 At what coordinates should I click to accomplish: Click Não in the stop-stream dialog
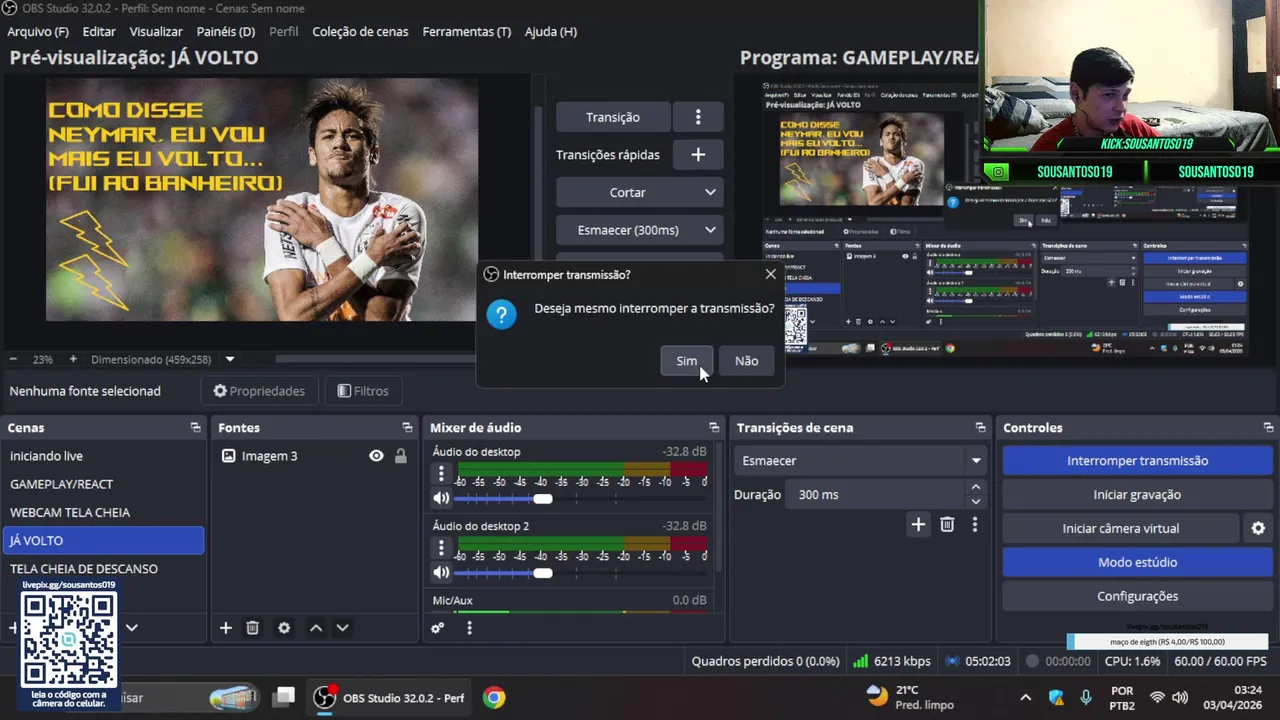pos(746,361)
